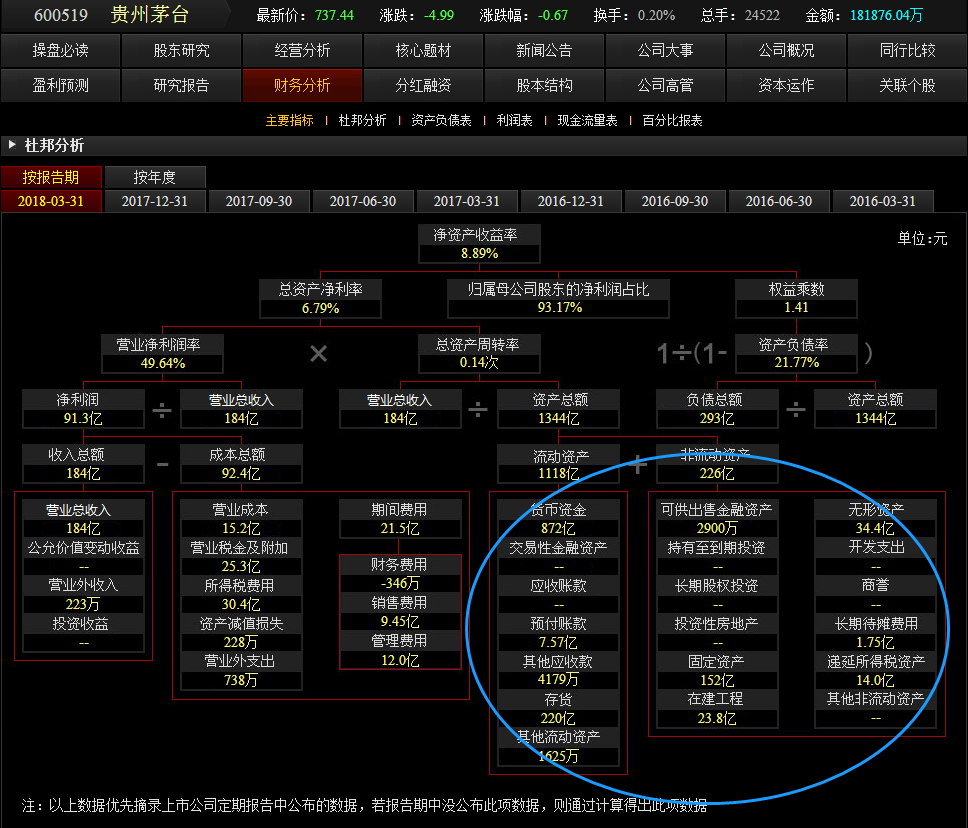Screen dimensions: 968x828
Task: Open the 新闻公告 tab
Action: click(x=544, y=51)
